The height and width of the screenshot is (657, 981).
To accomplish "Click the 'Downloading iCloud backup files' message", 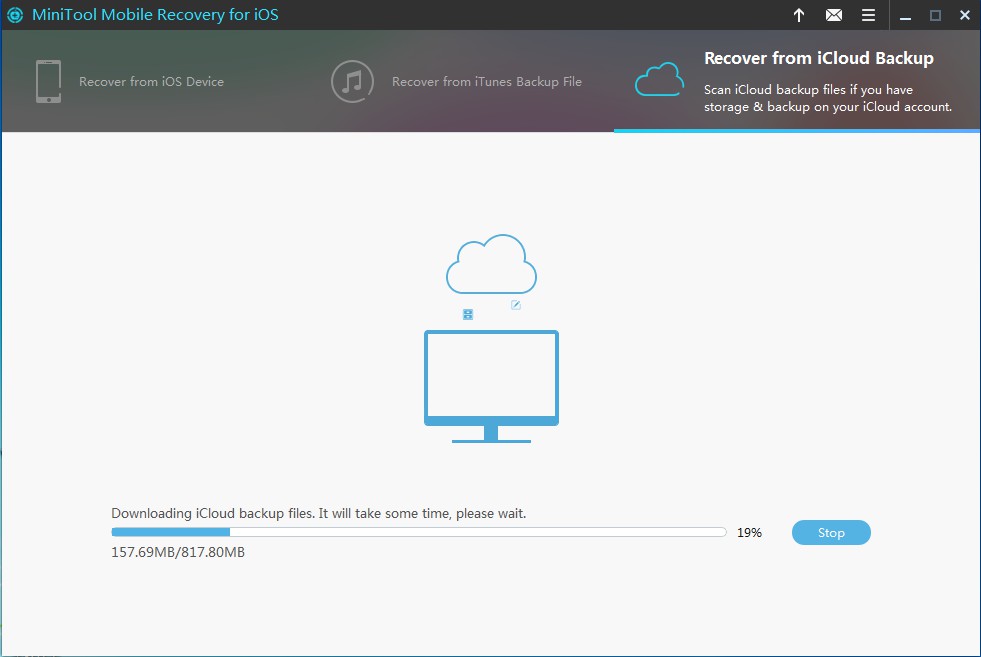I will click(x=318, y=513).
